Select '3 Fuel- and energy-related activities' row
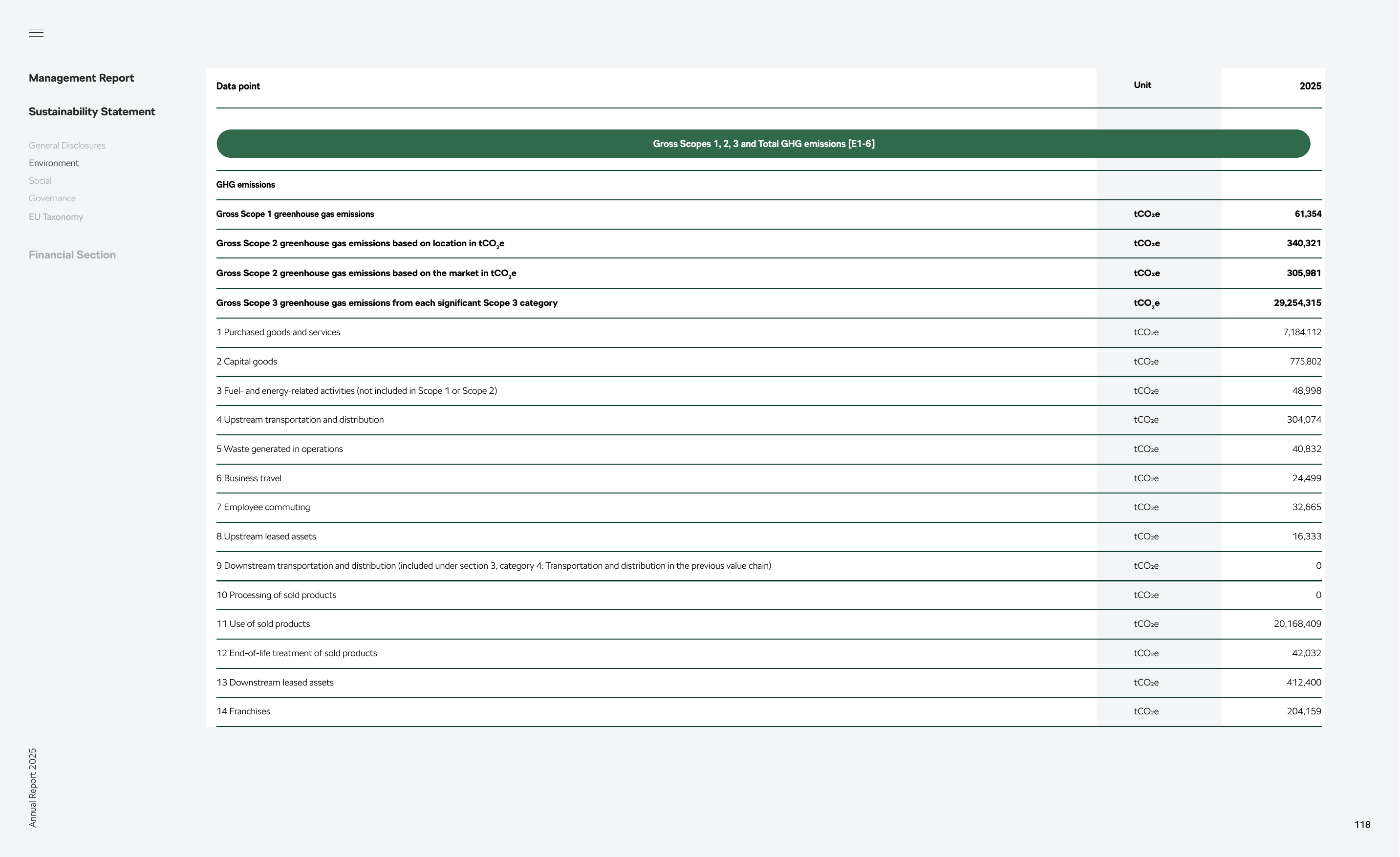Screen dimensions: 1400x857 tap(769, 391)
